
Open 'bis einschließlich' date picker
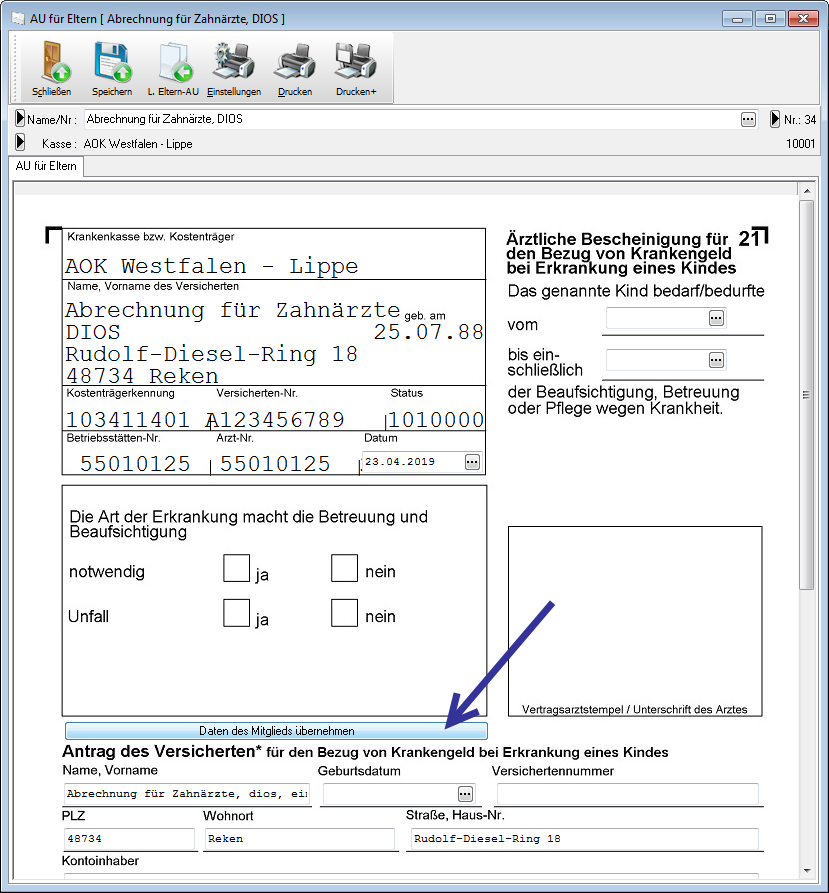[716, 360]
